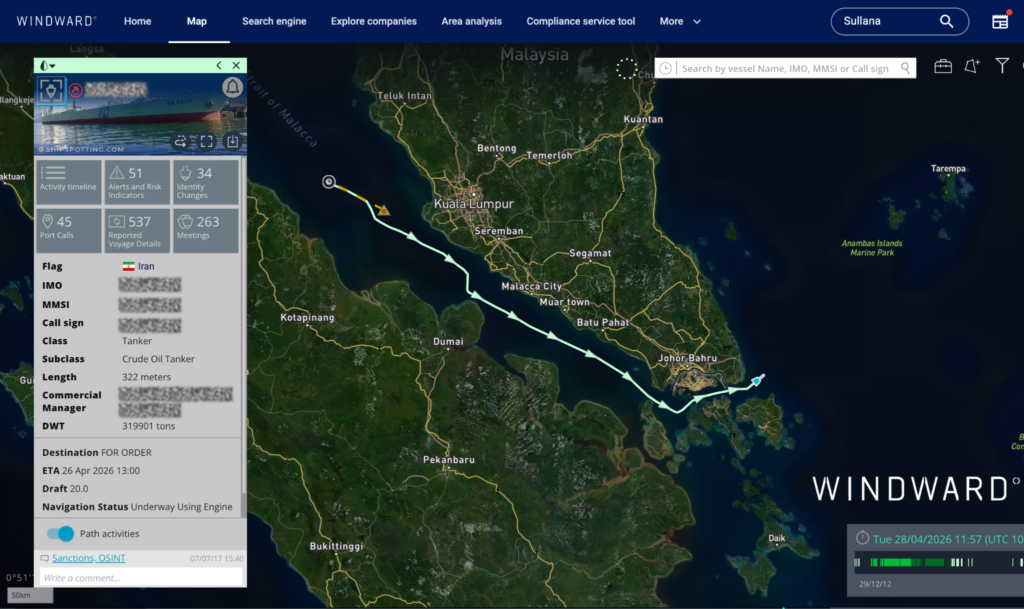Expand vessel photo with the fullscreen icon
Screen dimensions: 1024x609
pyautogui.click(x=205, y=141)
